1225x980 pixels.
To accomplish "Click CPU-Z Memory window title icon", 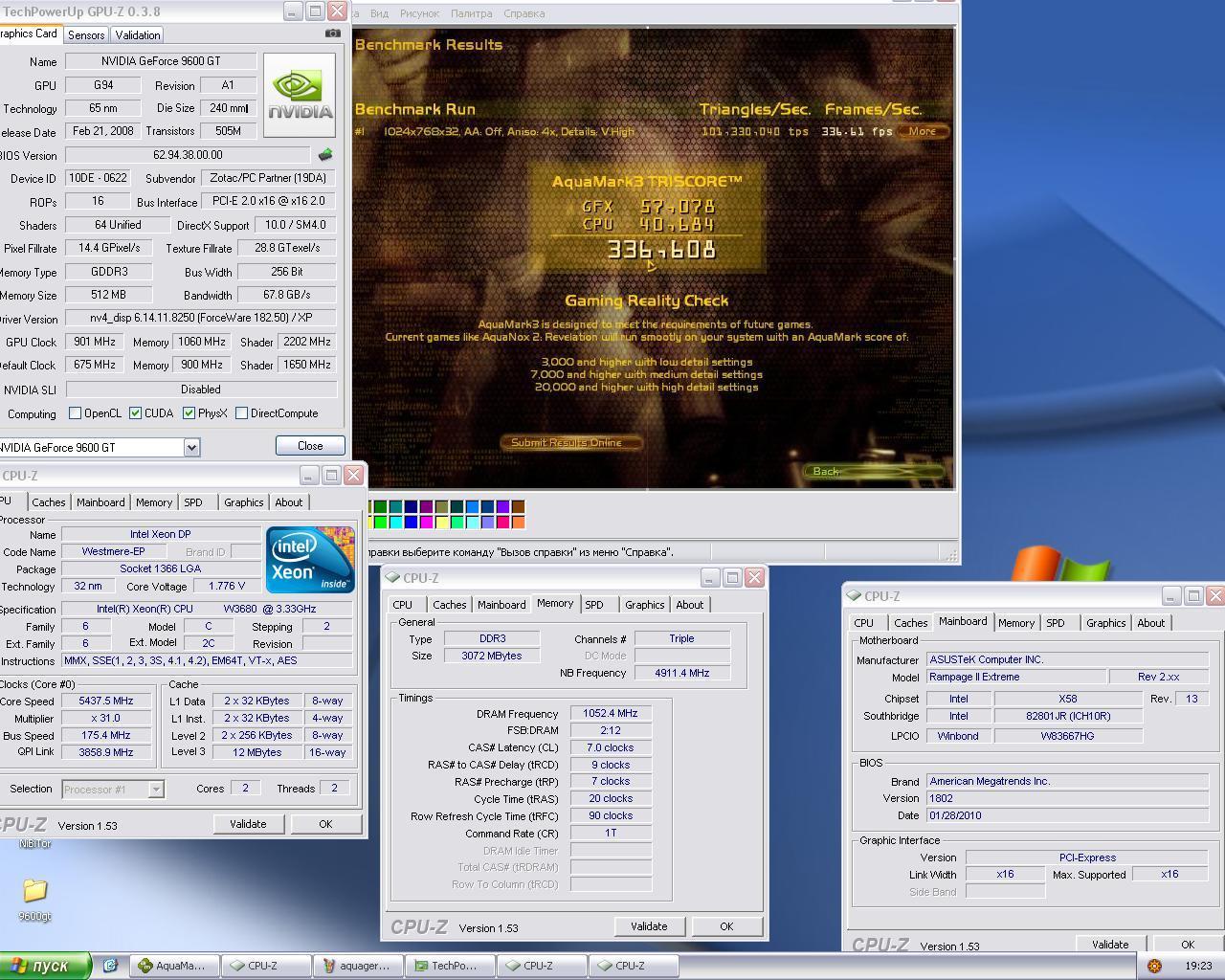I will [x=392, y=578].
